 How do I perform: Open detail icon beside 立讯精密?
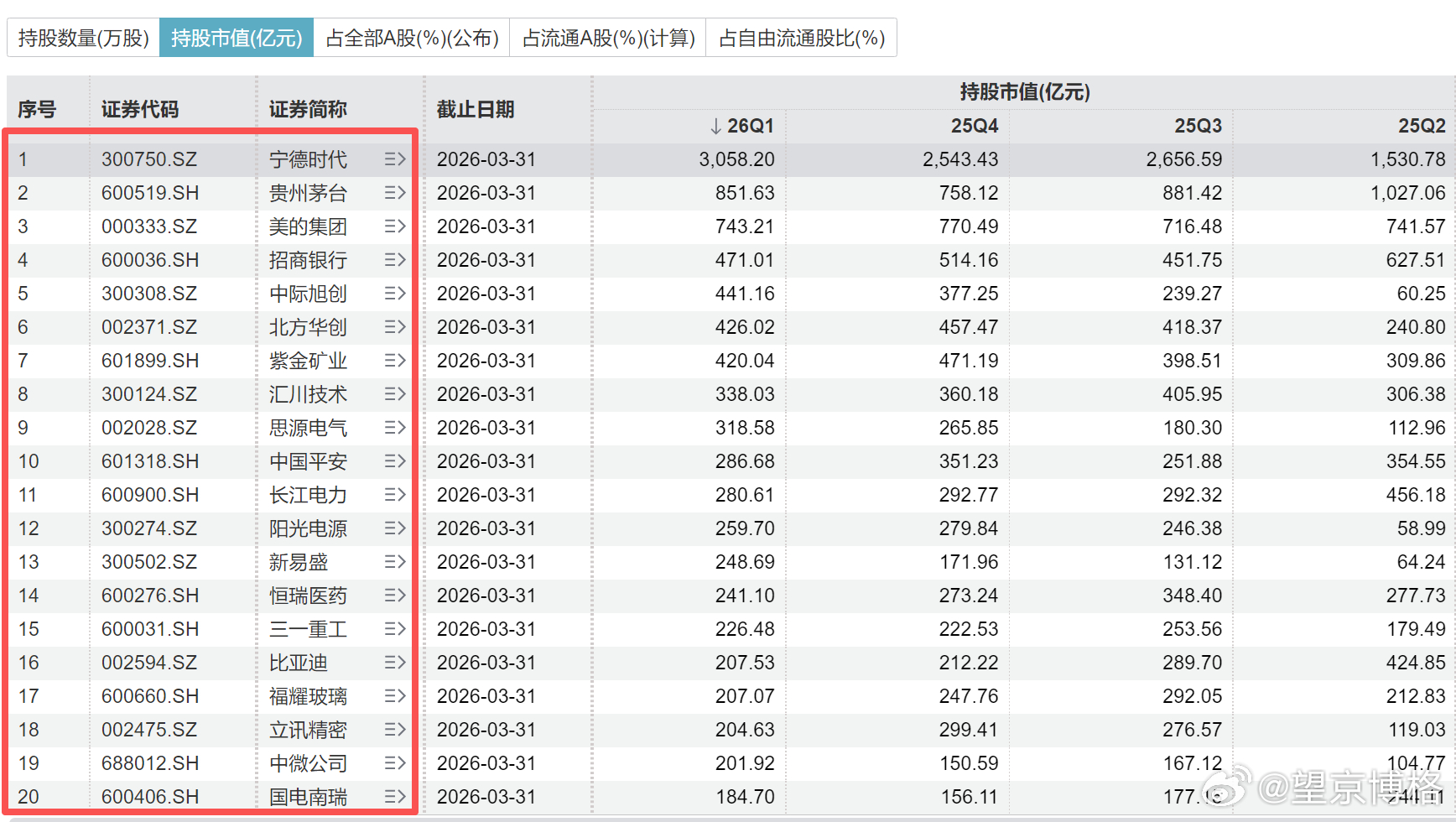pos(395,730)
